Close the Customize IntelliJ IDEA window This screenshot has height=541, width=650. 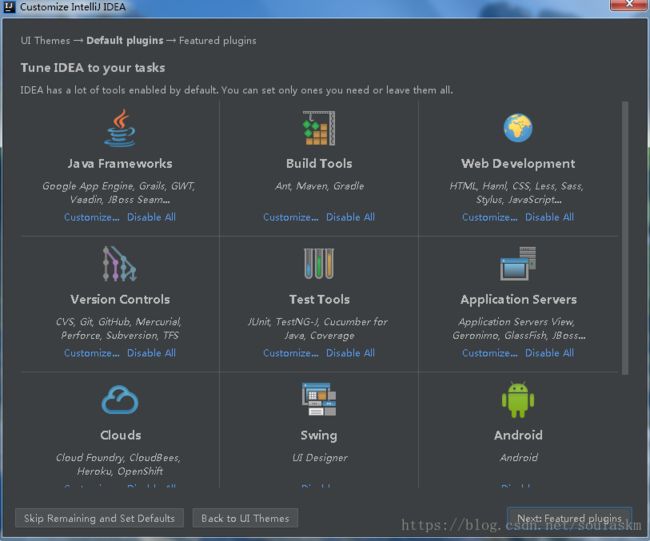(x=629, y=4)
